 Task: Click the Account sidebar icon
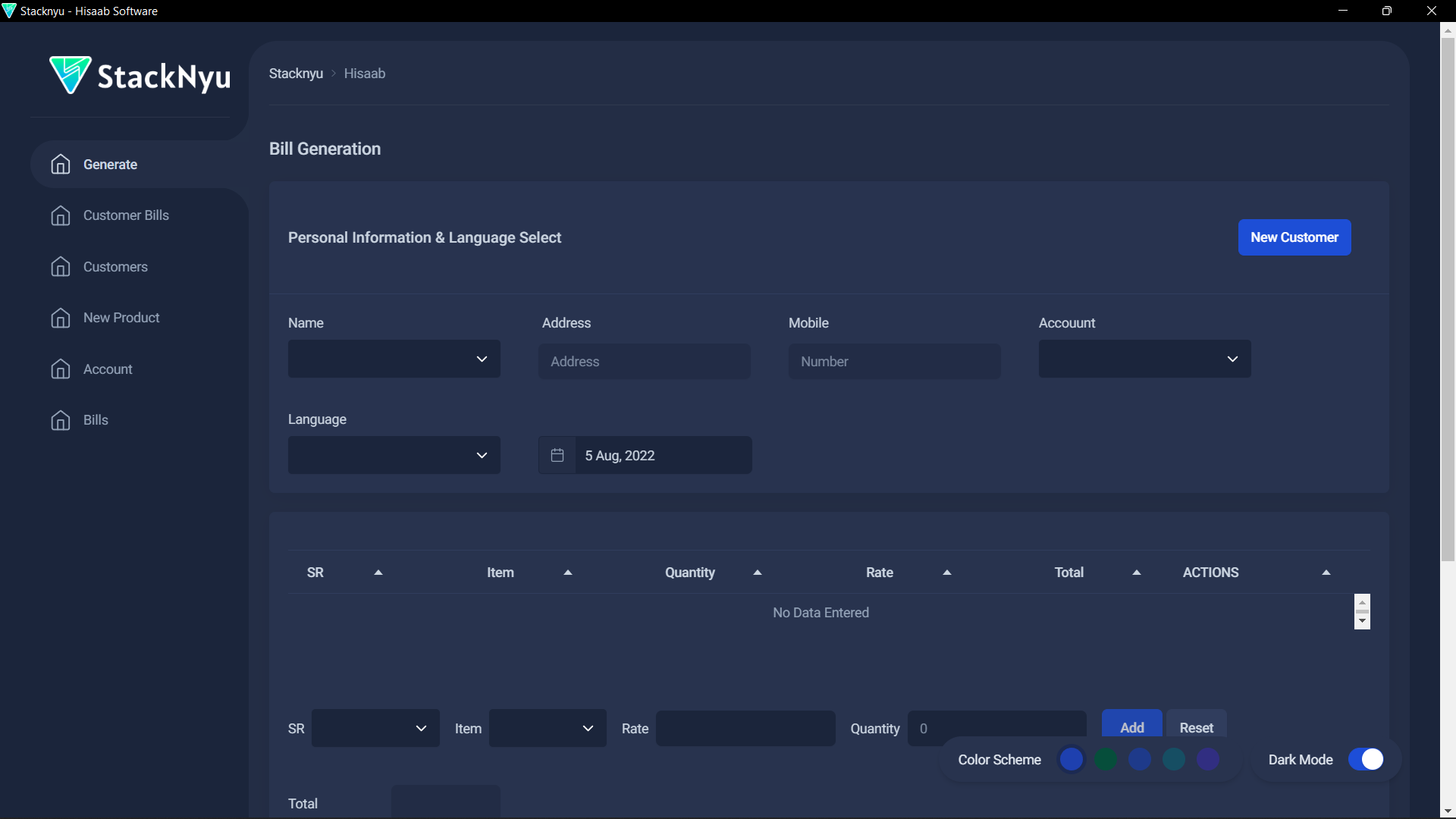61,369
